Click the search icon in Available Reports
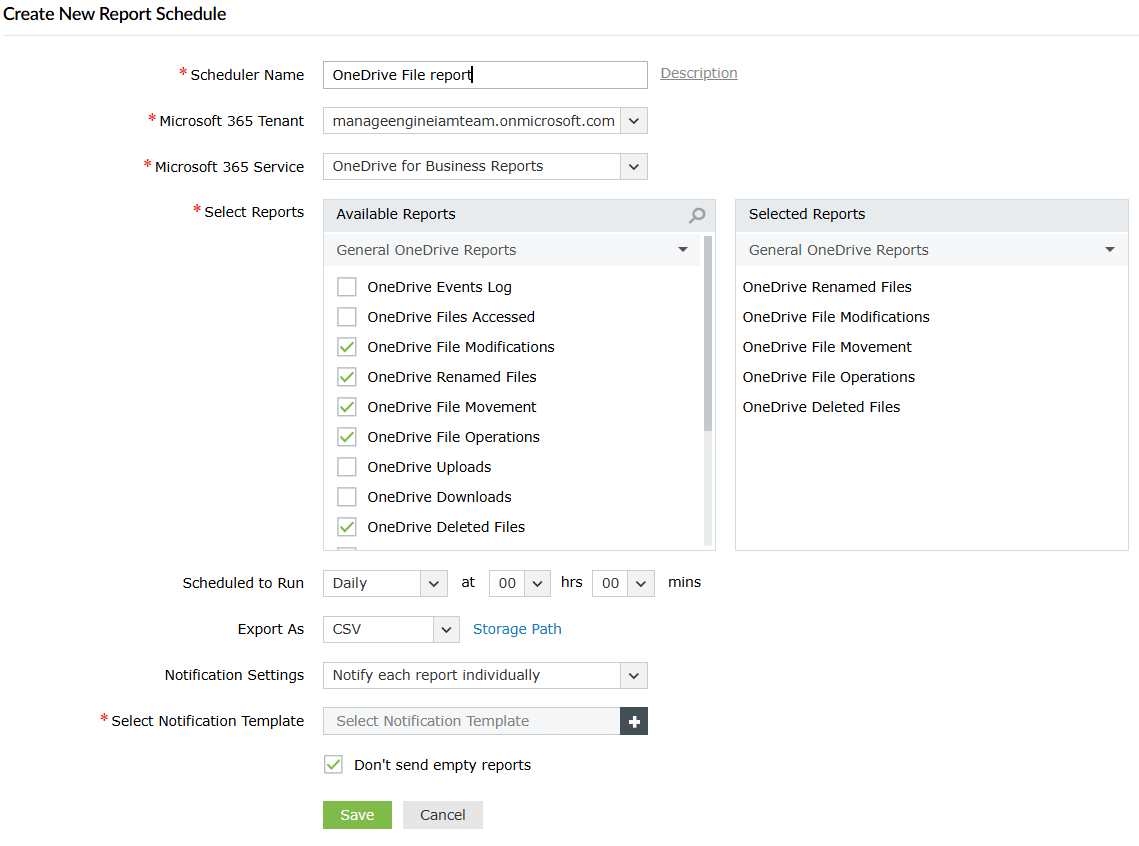This screenshot has width=1139, height=846. (x=697, y=215)
